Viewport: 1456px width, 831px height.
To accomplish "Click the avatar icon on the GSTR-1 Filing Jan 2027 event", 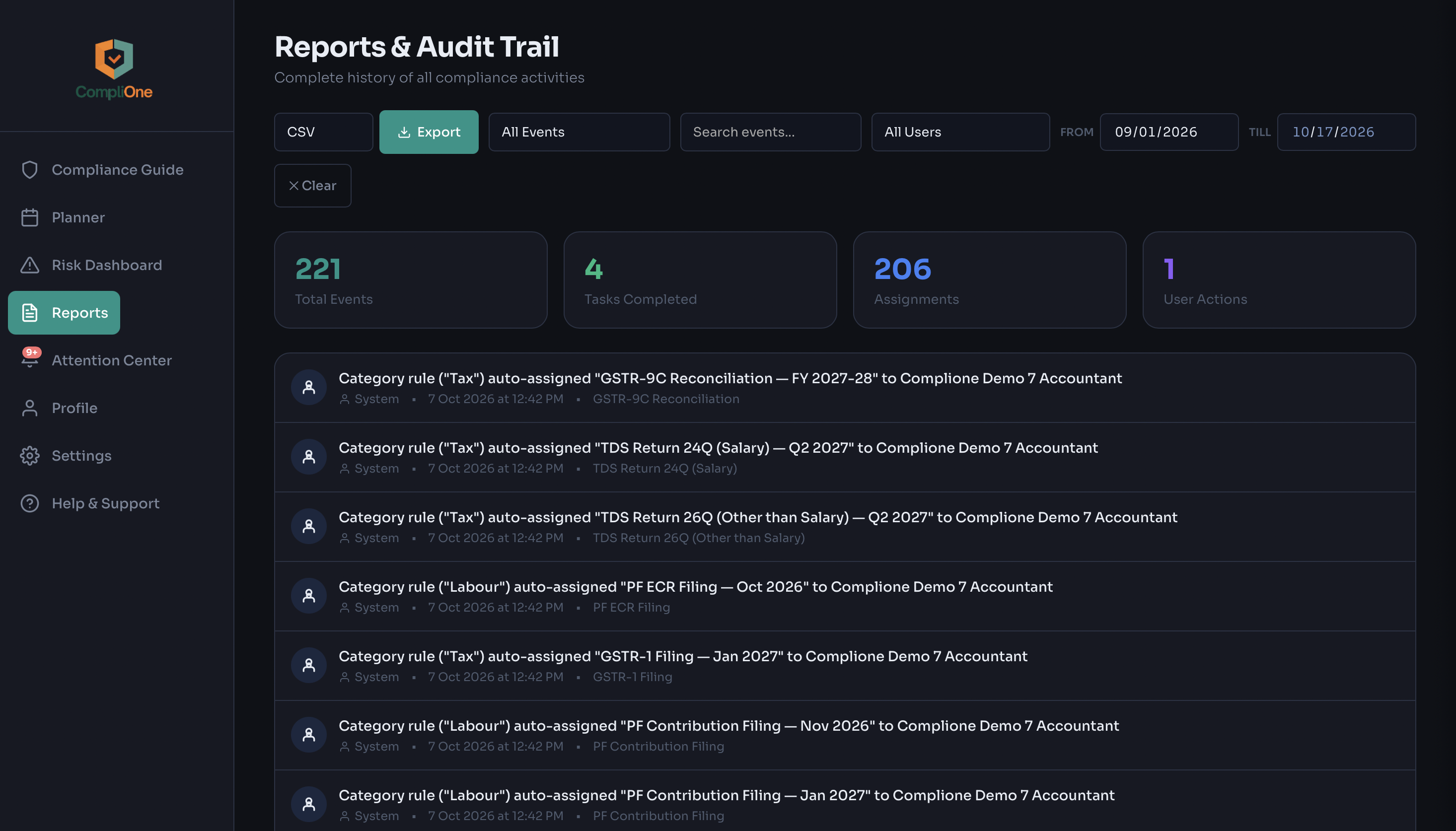I will pyautogui.click(x=309, y=666).
